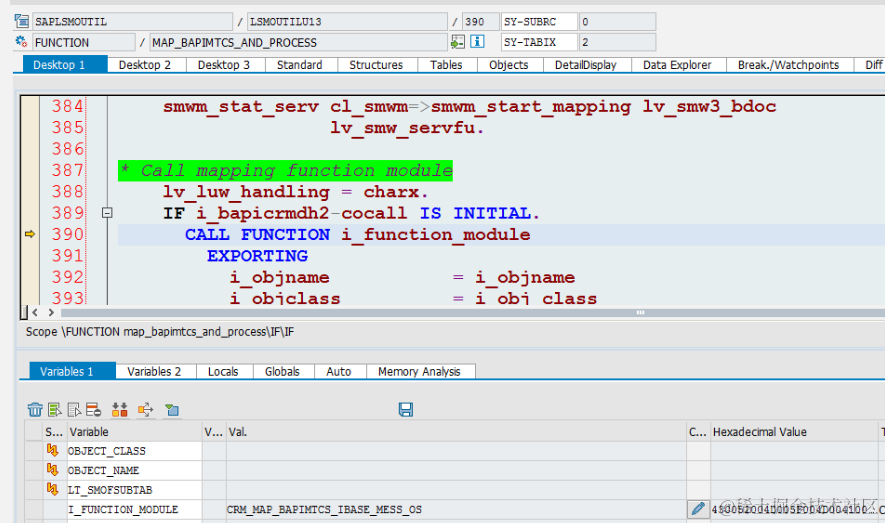The image size is (885, 523).
Task: Click the row selector of the OBJECT_CLASS row
Action: click(x=34, y=451)
